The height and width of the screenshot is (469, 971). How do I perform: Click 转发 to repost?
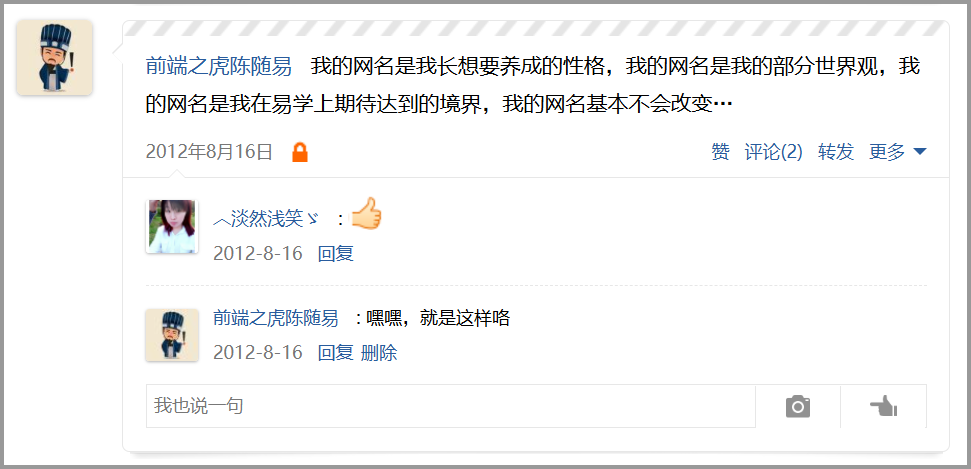[x=836, y=152]
